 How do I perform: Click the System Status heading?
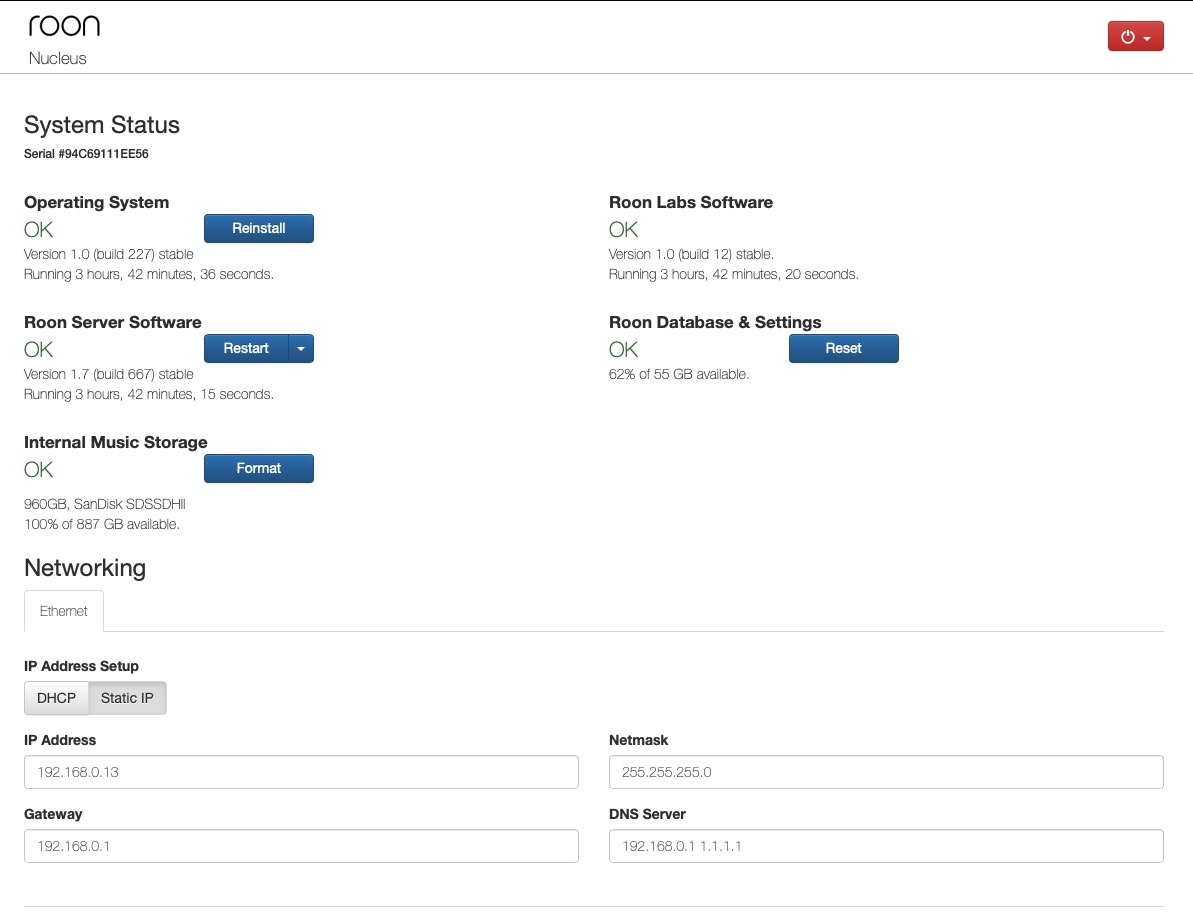coord(102,125)
